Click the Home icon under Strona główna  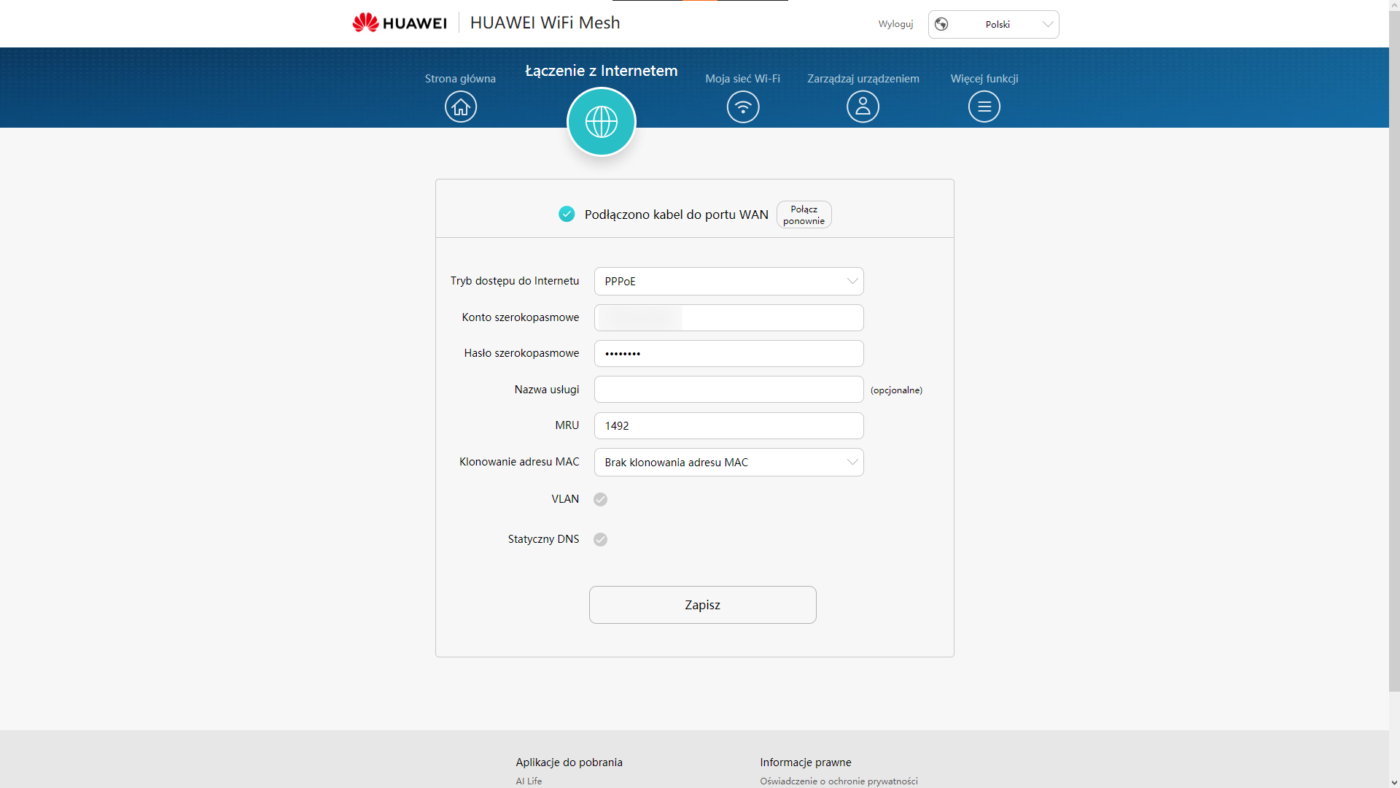click(x=461, y=106)
